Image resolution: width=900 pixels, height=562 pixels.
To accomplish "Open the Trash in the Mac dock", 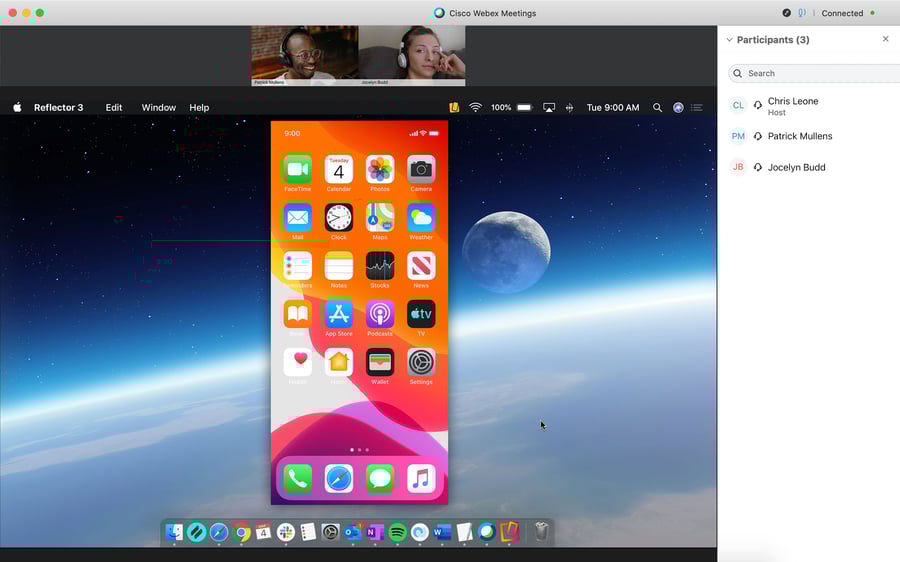I will click(541, 532).
